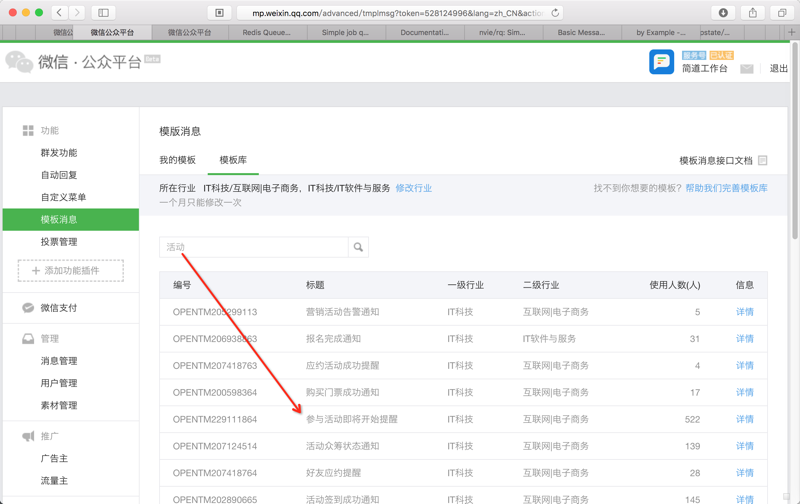Screen dimensions: 800x504
Task: Open the blue account avatar icon
Action: click(661, 62)
